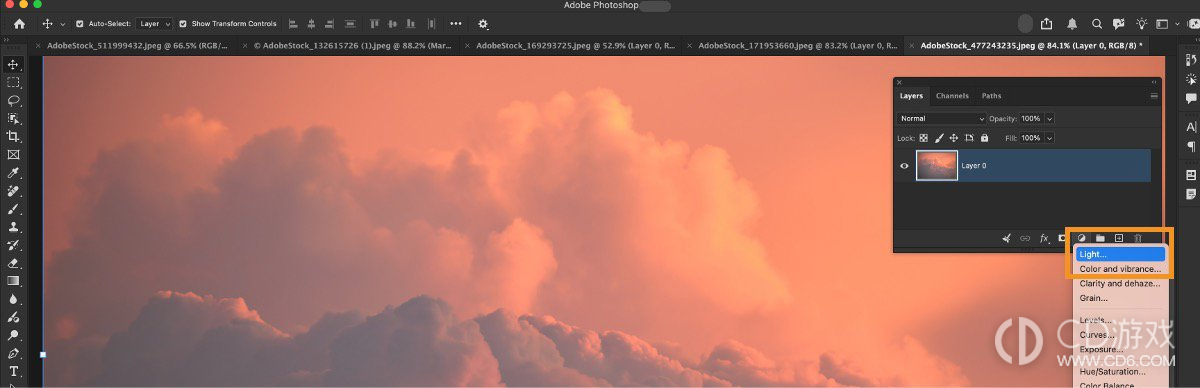Select the Gradient tool
This screenshot has width=1200, height=388.
tap(14, 281)
